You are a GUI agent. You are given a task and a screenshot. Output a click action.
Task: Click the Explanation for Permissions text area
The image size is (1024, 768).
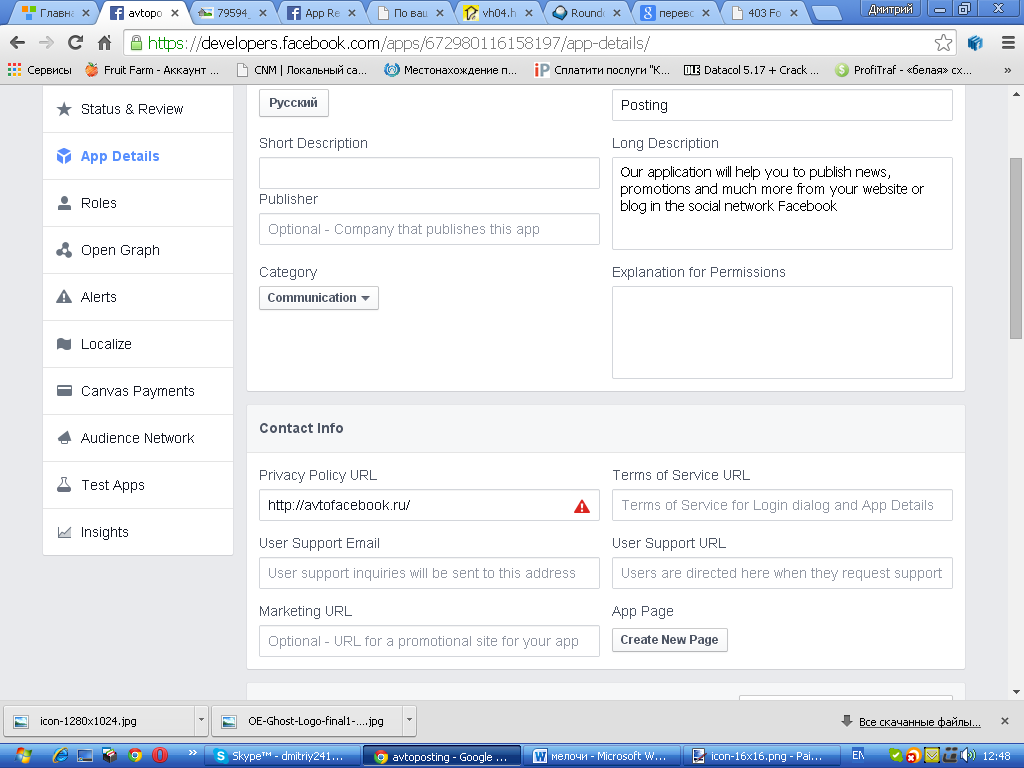(782, 332)
